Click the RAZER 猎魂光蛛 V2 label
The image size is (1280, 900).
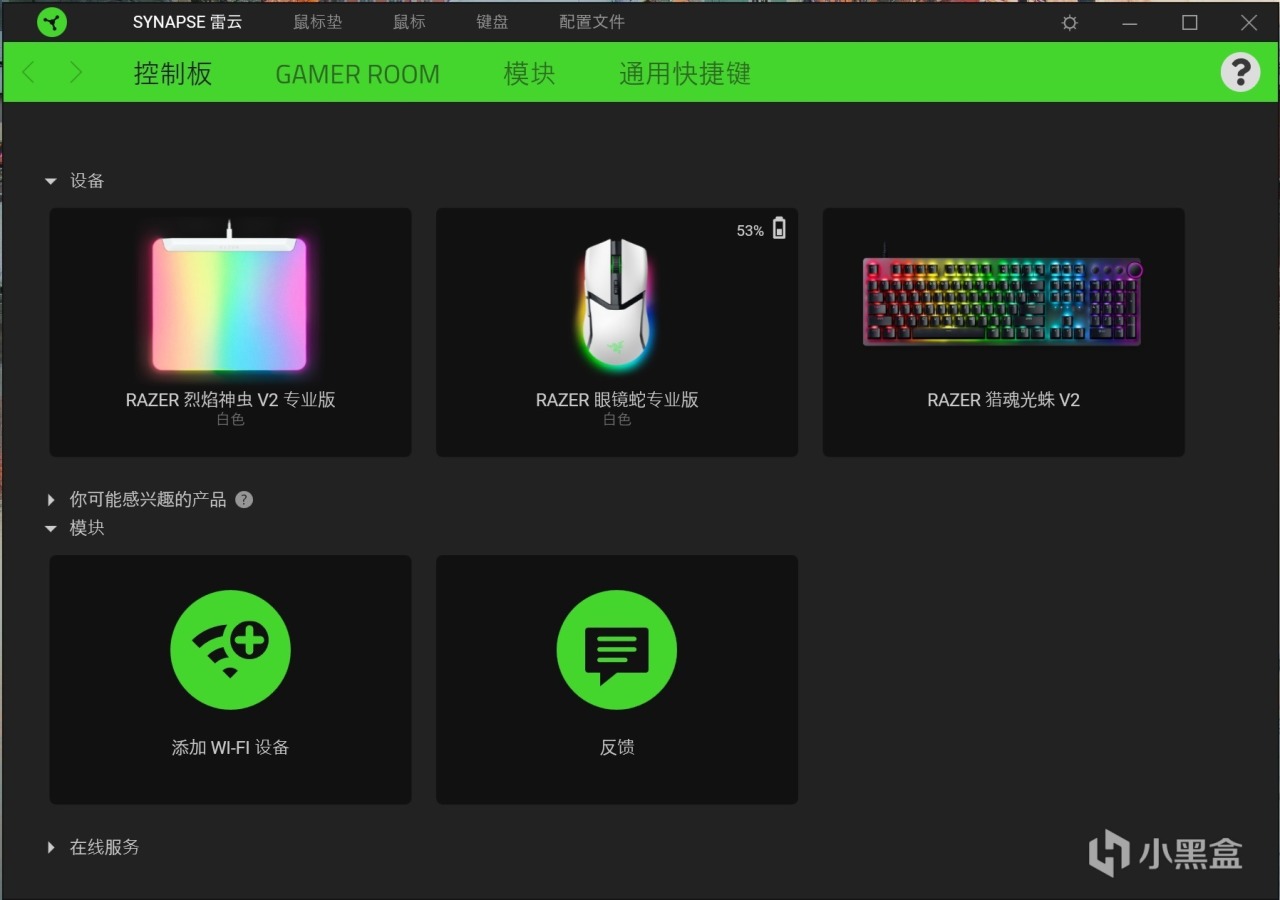click(x=1003, y=400)
